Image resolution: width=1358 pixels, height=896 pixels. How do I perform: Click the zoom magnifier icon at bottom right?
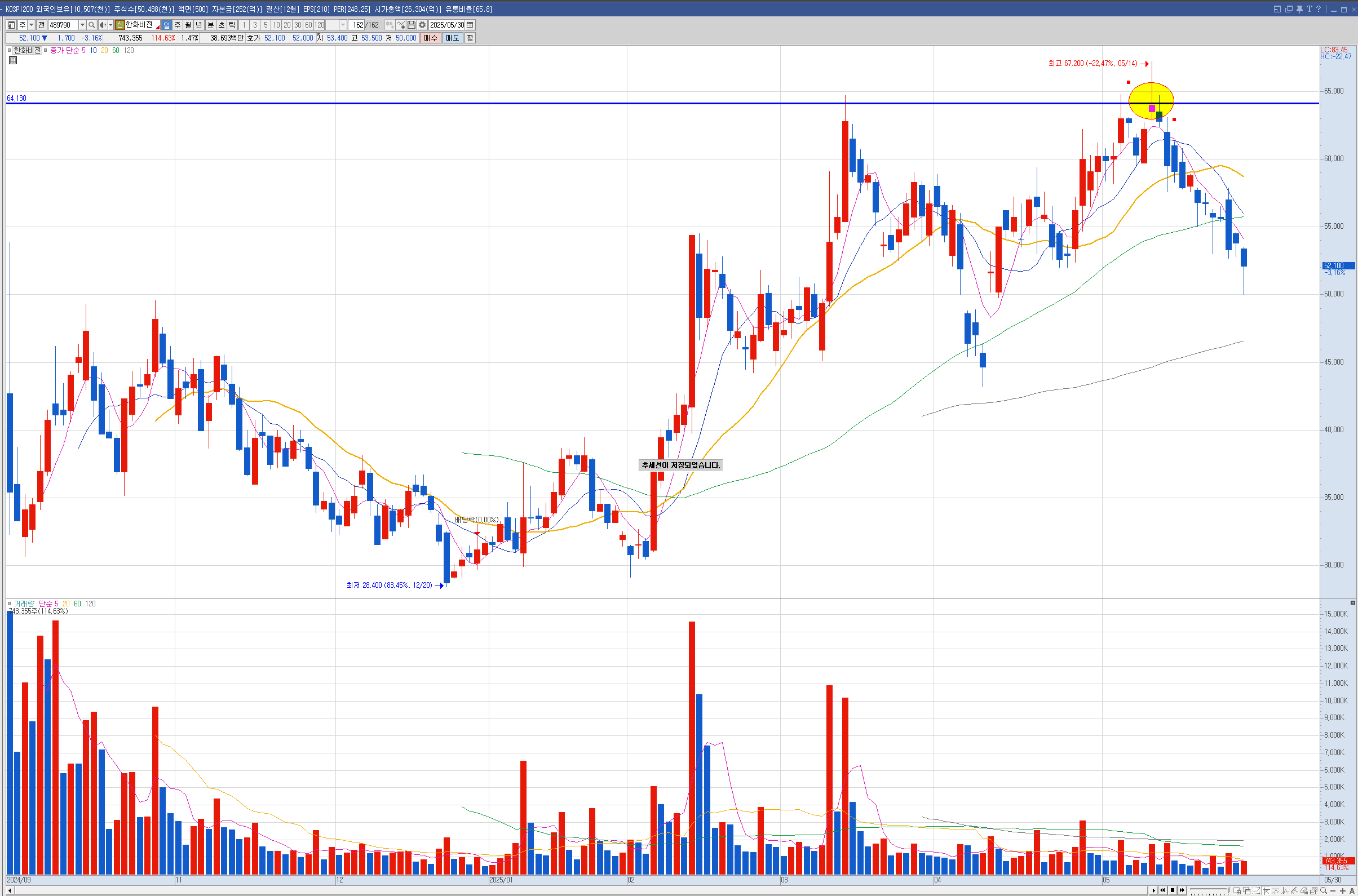click(1324, 891)
